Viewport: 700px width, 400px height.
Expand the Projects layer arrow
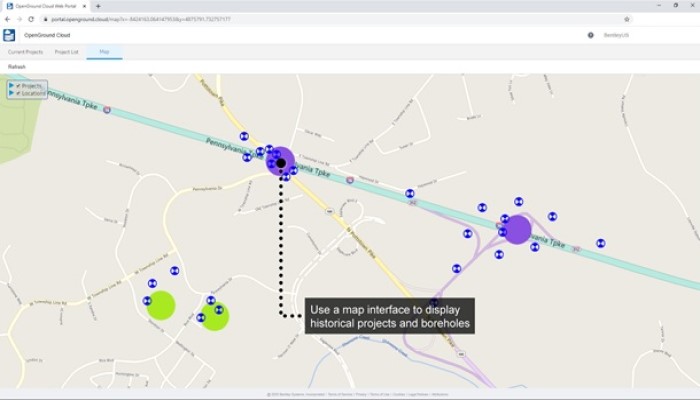(x=11, y=86)
